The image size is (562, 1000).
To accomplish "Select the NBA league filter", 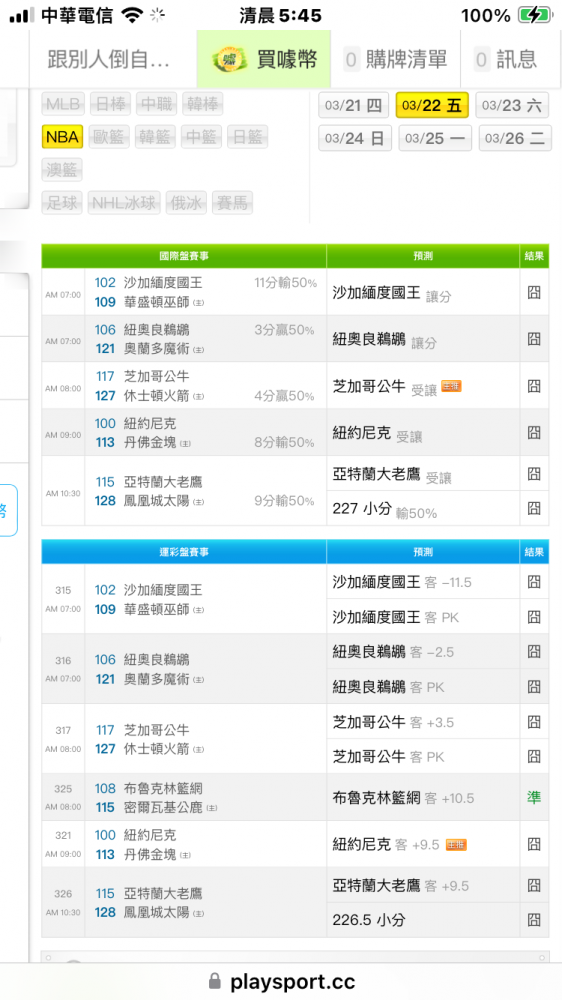I will coord(63,136).
